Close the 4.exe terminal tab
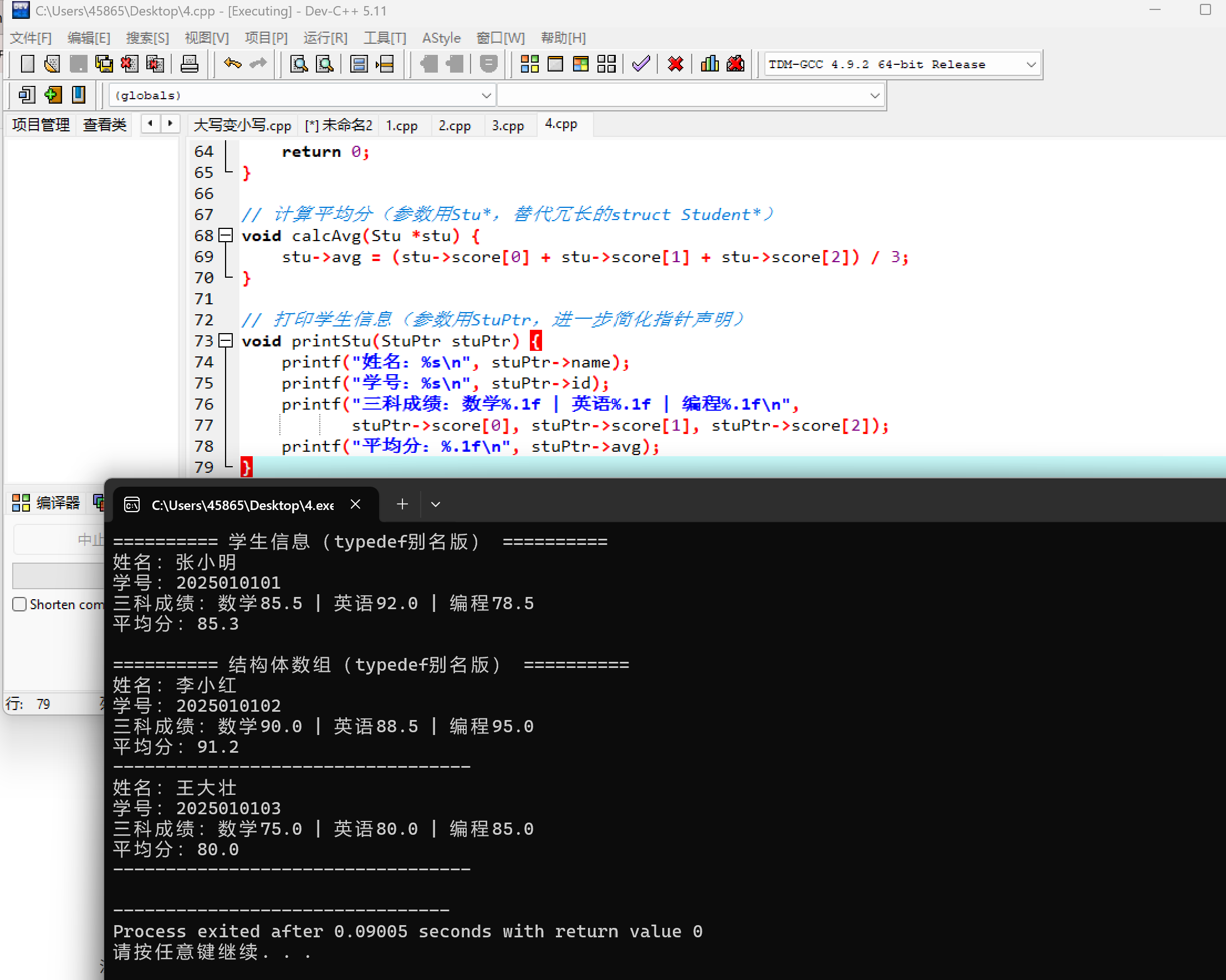Screen dimensions: 1226x980 (x=355, y=504)
